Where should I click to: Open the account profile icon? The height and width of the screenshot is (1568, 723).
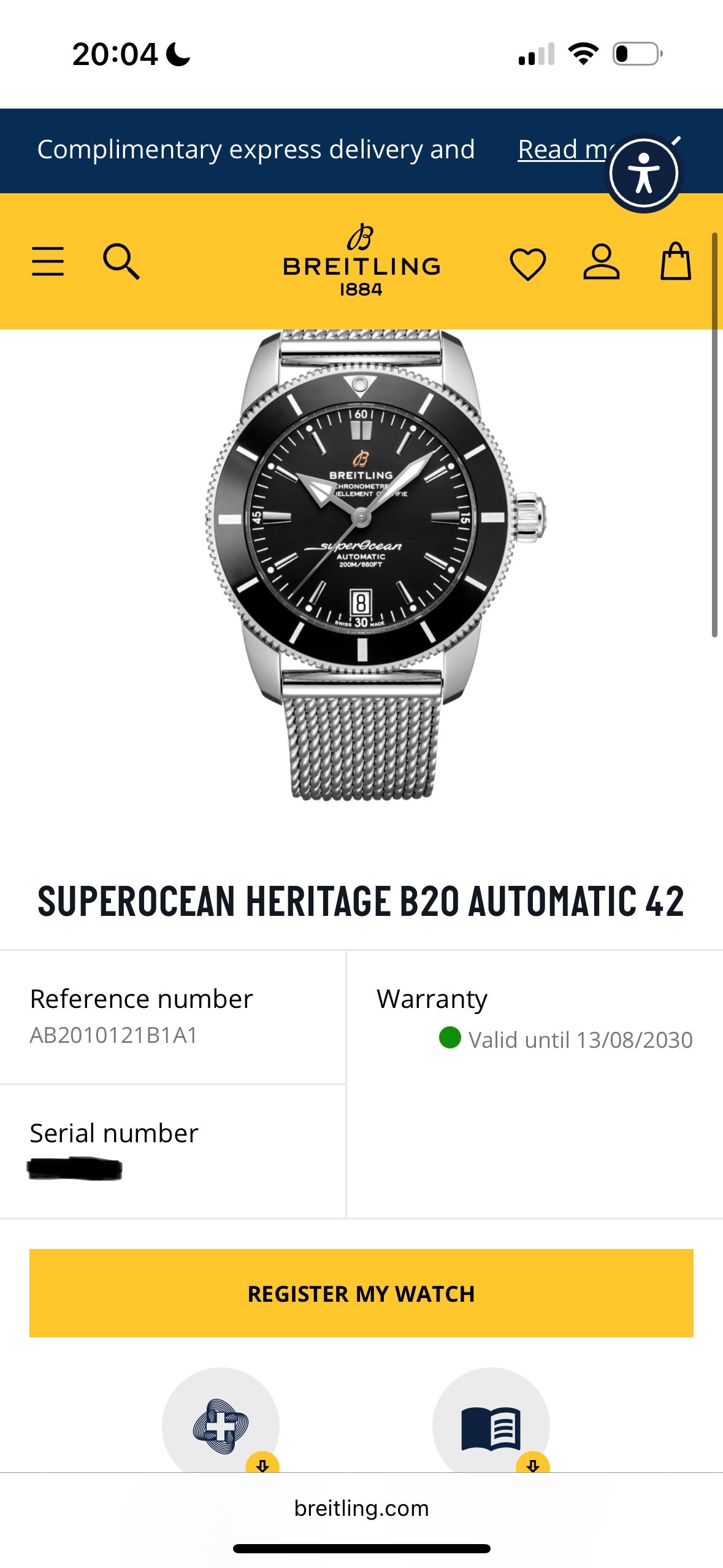click(x=601, y=263)
